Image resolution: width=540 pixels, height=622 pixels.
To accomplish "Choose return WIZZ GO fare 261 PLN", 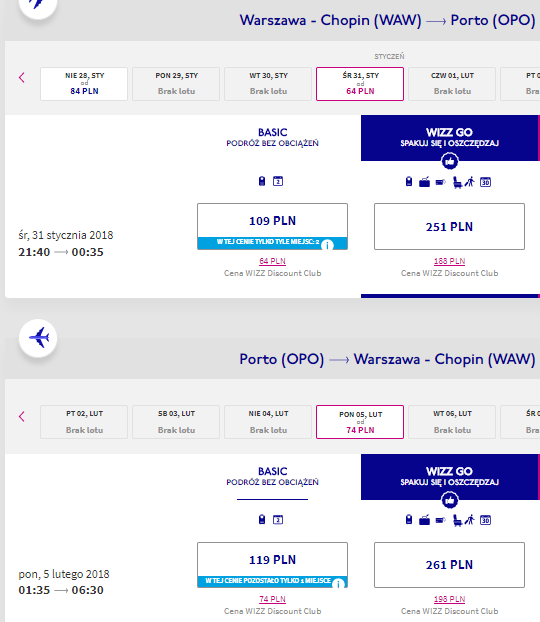I will [x=449, y=565].
